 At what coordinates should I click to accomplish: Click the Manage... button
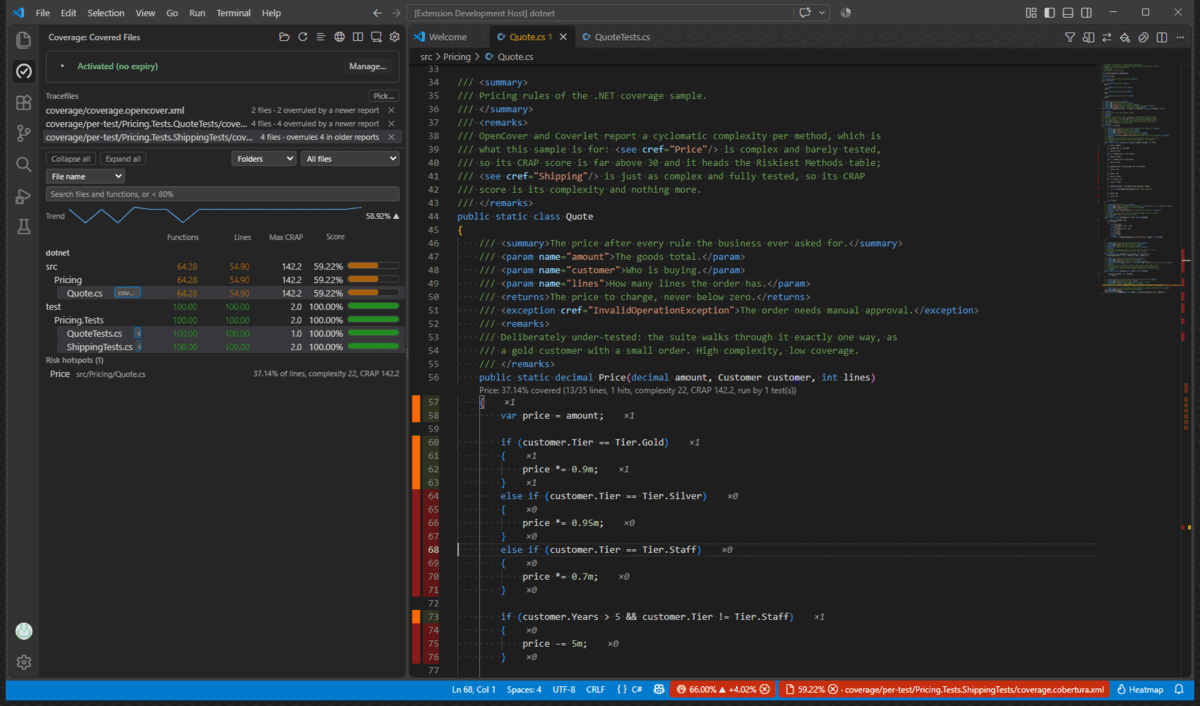click(367, 66)
